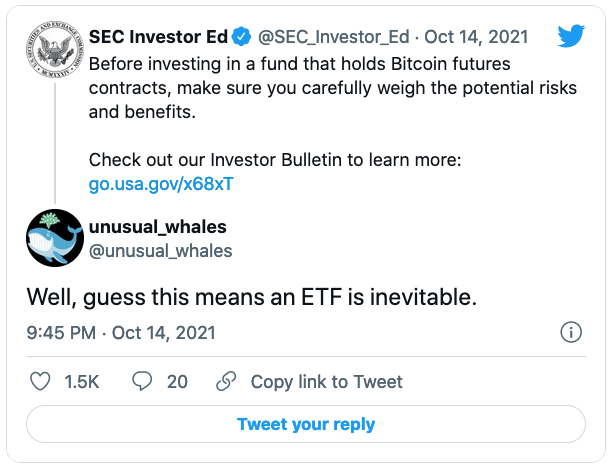
Task: Click the chain link copy icon
Action: point(226,381)
